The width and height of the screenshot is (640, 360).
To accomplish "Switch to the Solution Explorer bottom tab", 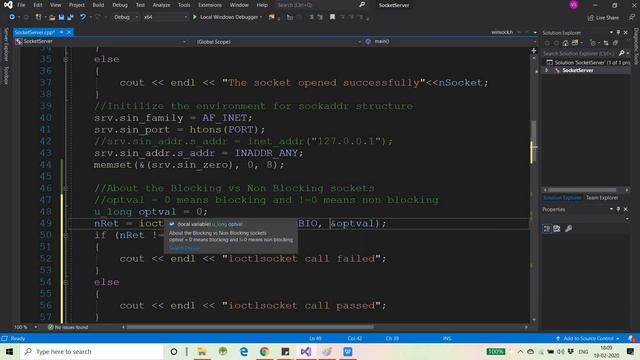I will point(562,198).
